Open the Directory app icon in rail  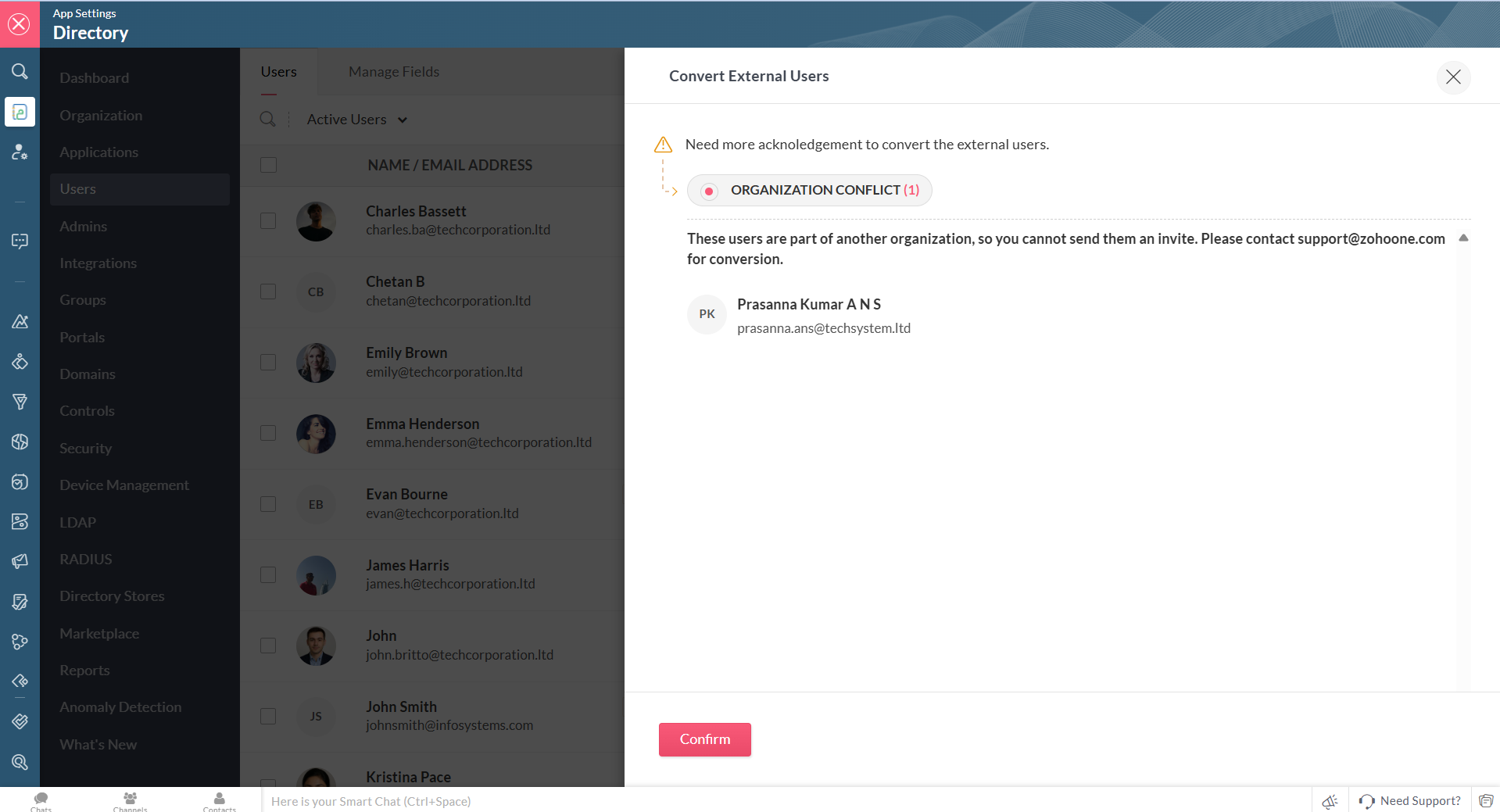coord(20,112)
